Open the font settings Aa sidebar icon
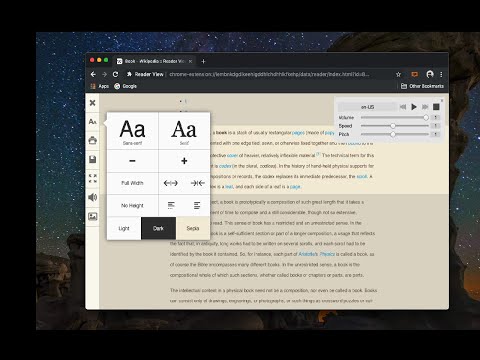The width and height of the screenshot is (480, 360). 93,122
